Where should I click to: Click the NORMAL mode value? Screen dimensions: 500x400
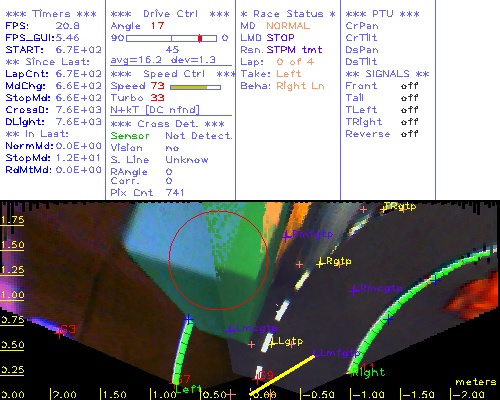pyautogui.click(x=288, y=26)
